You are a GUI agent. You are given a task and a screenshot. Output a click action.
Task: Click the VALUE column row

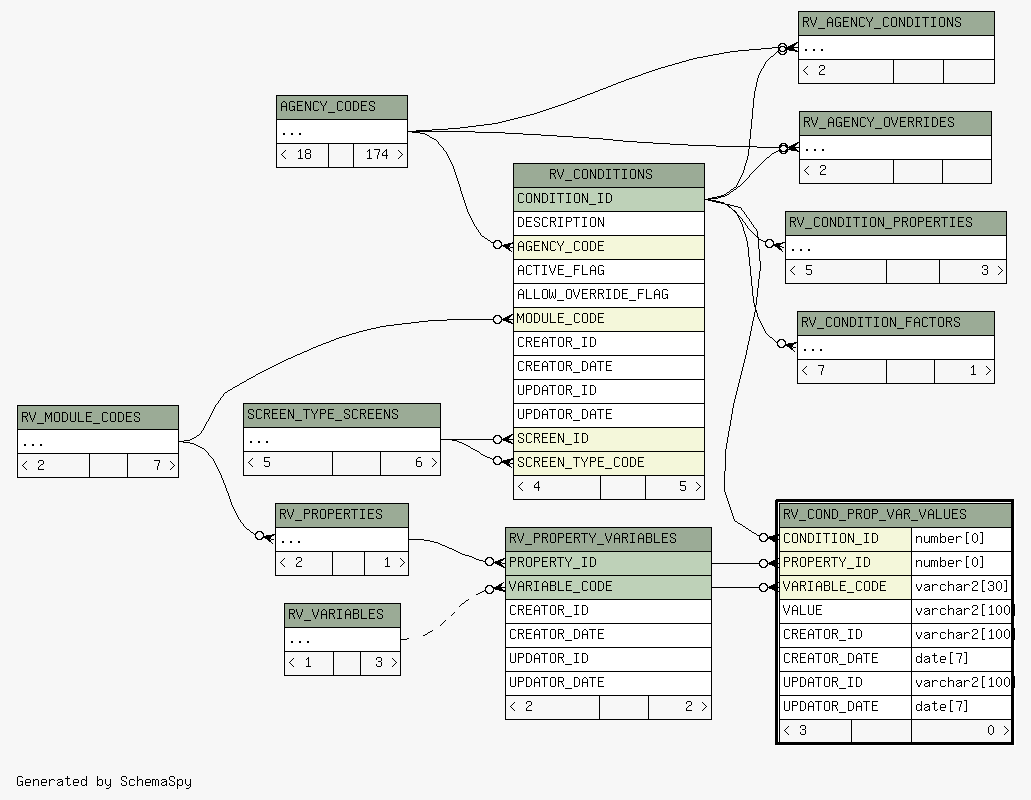(x=846, y=611)
